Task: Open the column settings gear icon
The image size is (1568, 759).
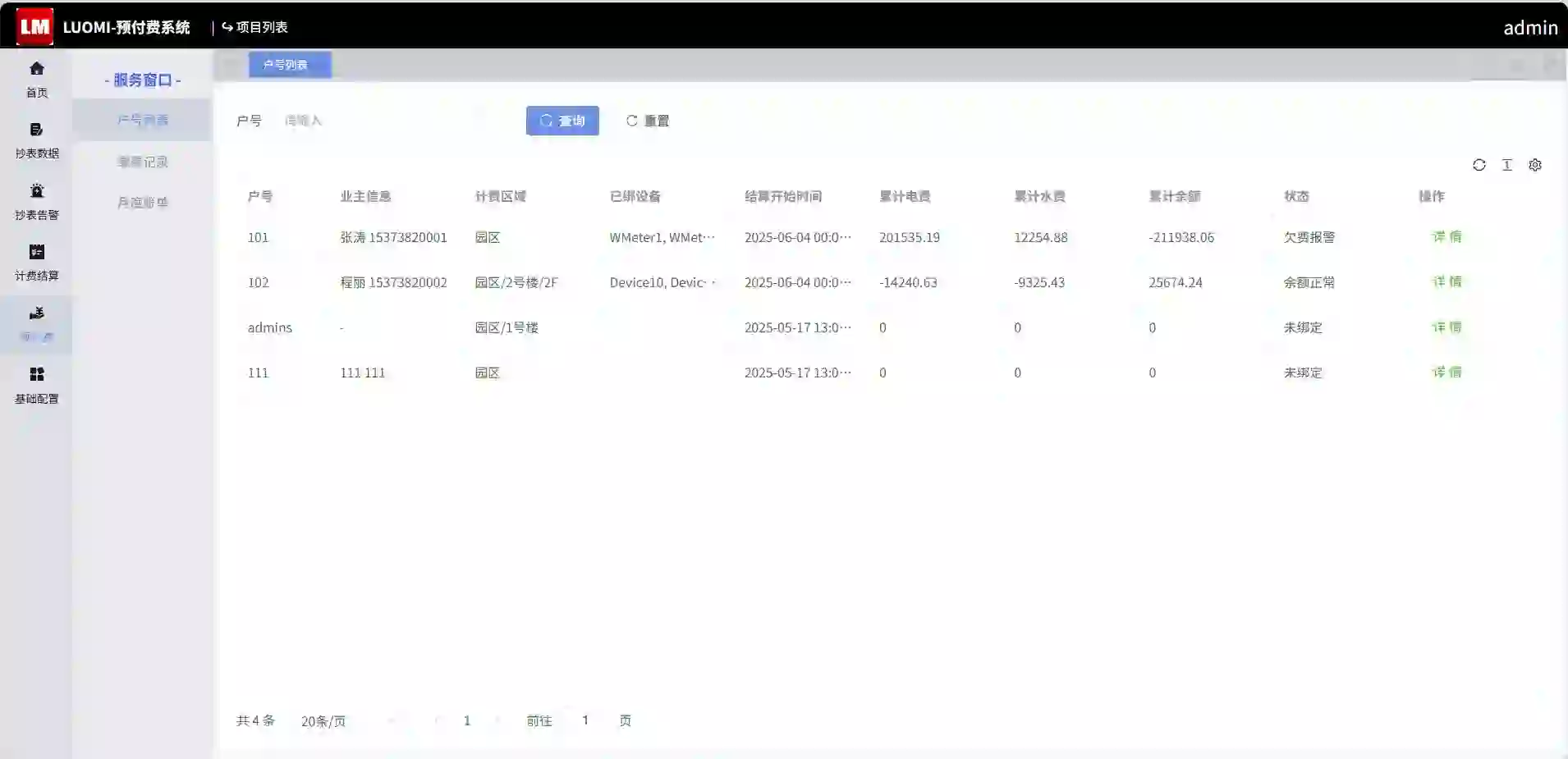Action: (1534, 165)
